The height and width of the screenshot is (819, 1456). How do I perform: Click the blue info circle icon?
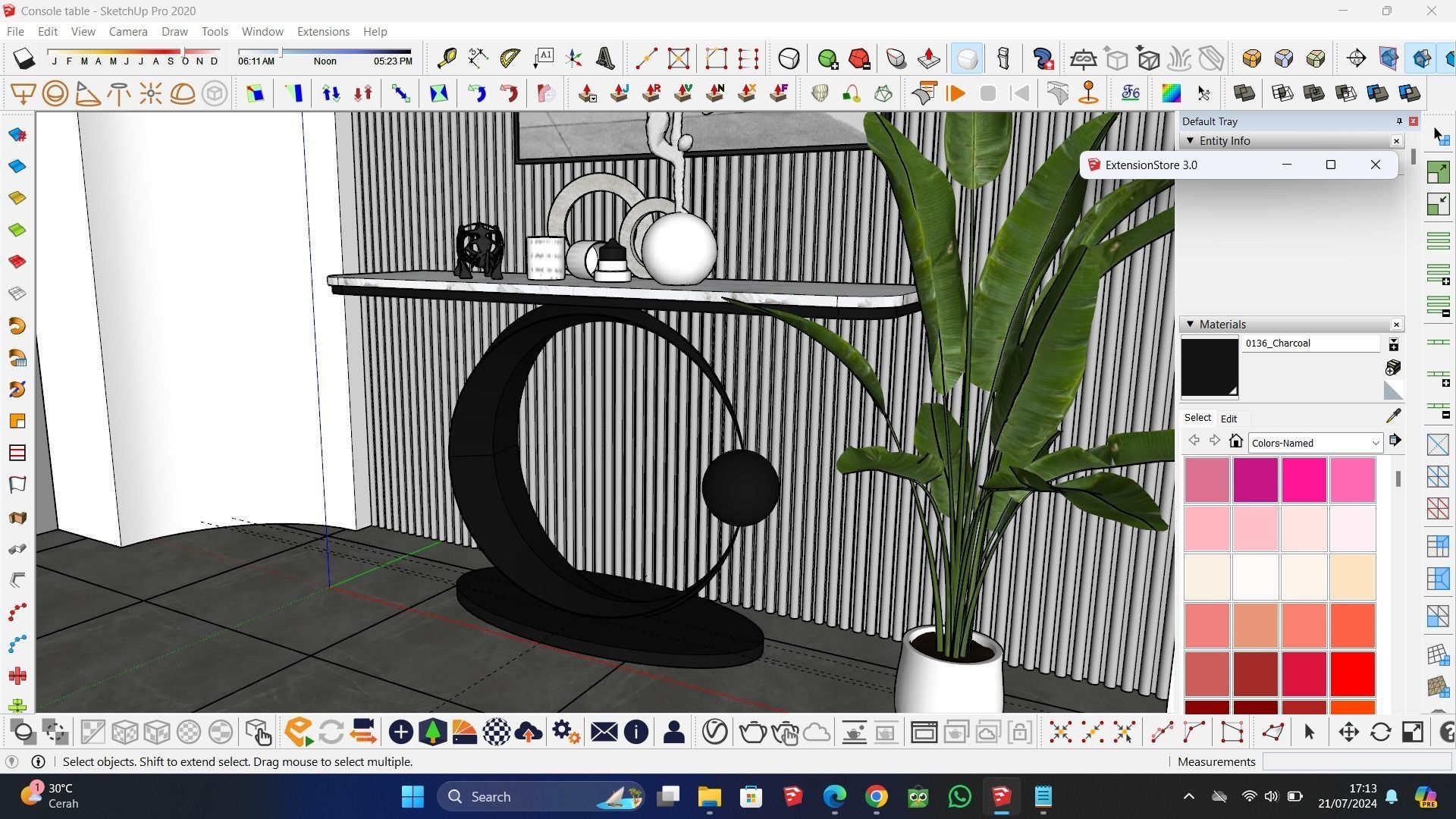(x=635, y=732)
